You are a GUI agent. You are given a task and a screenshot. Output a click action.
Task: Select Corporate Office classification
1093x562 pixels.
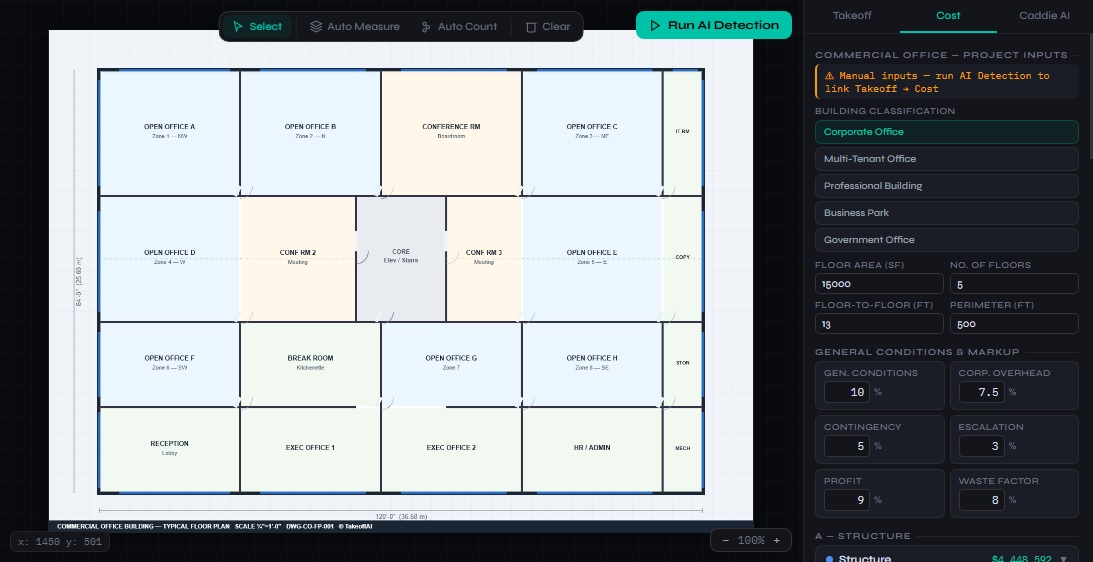pyautogui.click(x=946, y=132)
